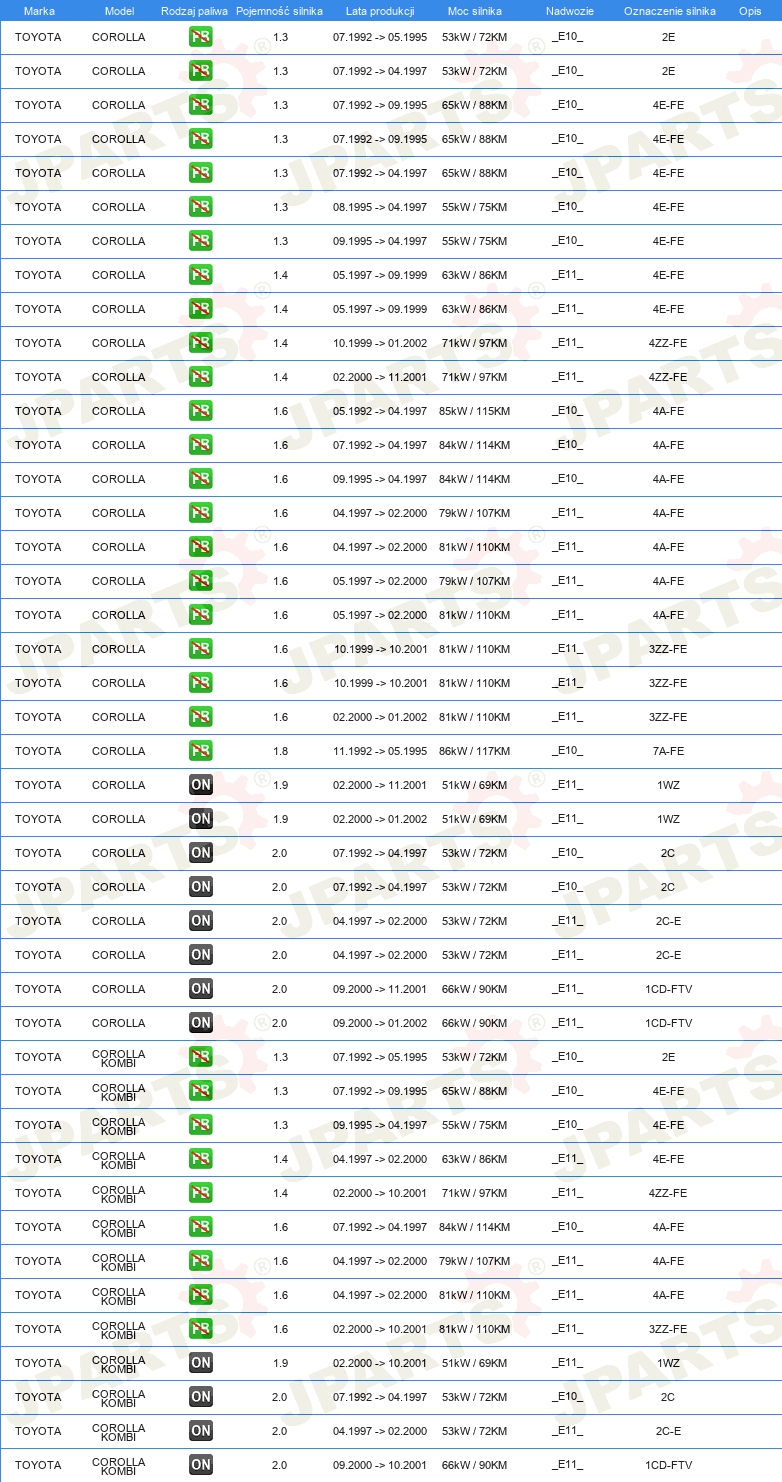Click the Pojemność silnika column header

(279, 11)
